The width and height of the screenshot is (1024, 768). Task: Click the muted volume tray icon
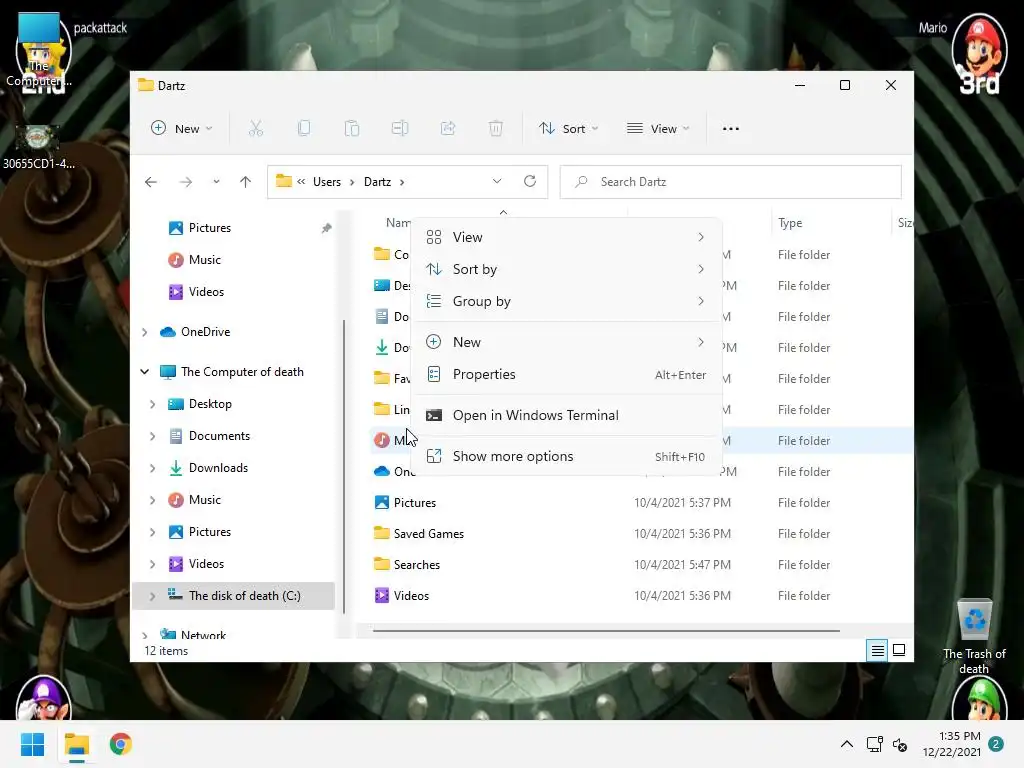(x=900, y=744)
